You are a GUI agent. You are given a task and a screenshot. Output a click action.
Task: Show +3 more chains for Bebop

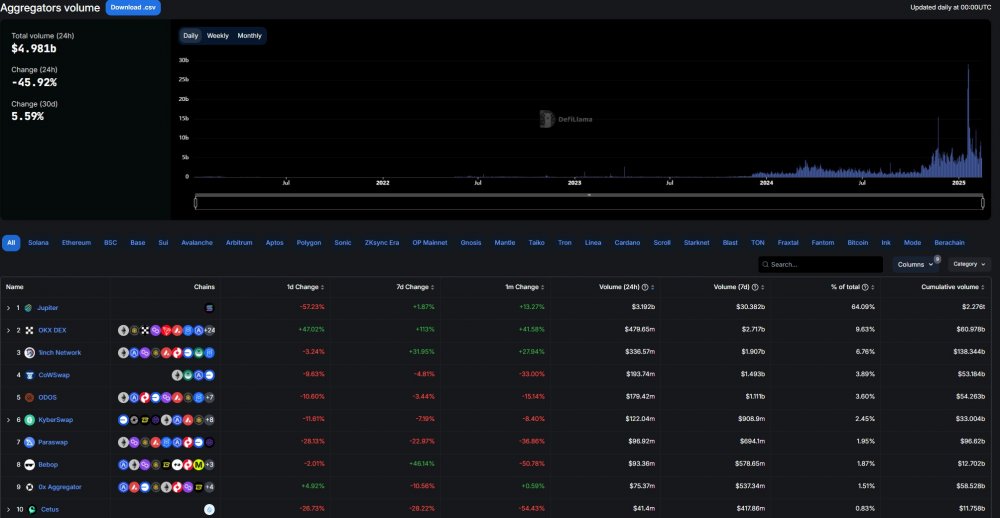tap(210, 465)
